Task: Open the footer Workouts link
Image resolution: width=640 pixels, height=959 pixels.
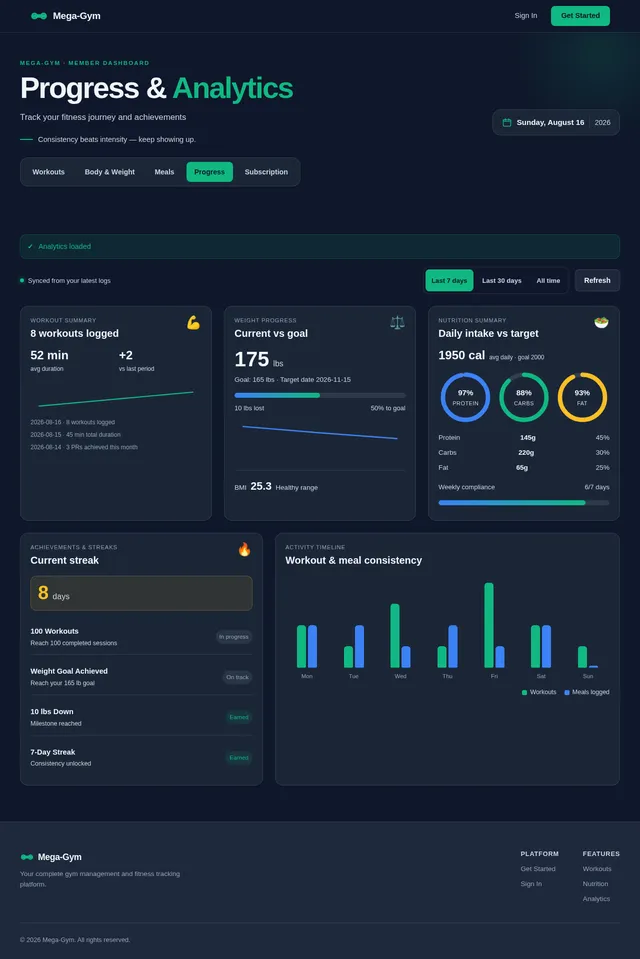Action: click(x=597, y=868)
